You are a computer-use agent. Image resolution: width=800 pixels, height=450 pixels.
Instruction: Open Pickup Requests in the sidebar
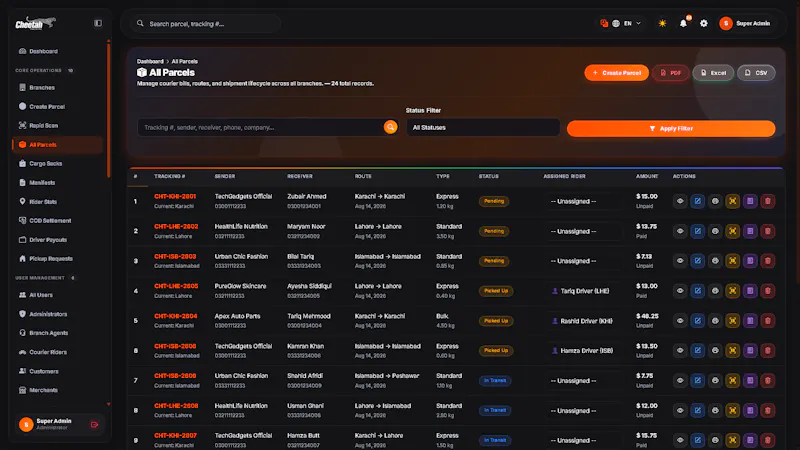58,259
